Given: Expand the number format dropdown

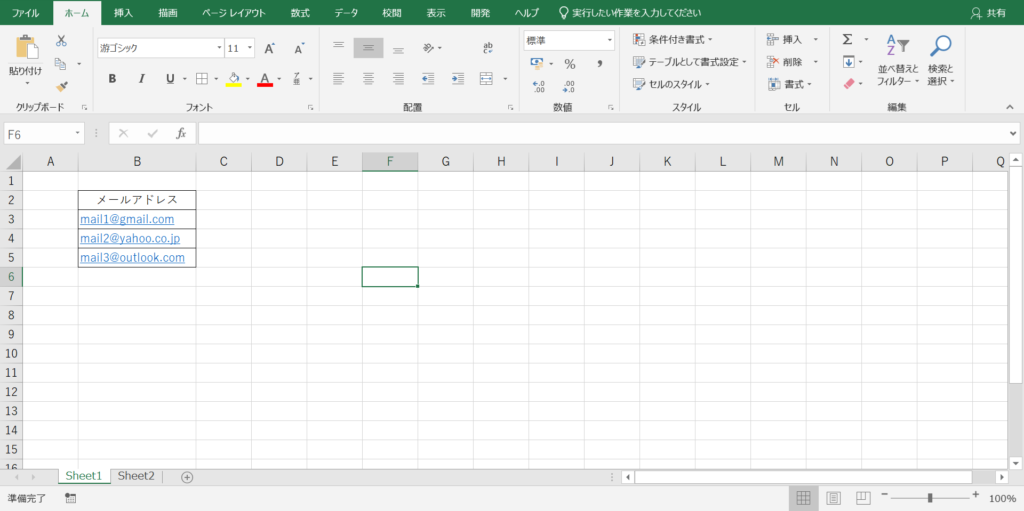Looking at the screenshot, I should tap(609, 41).
